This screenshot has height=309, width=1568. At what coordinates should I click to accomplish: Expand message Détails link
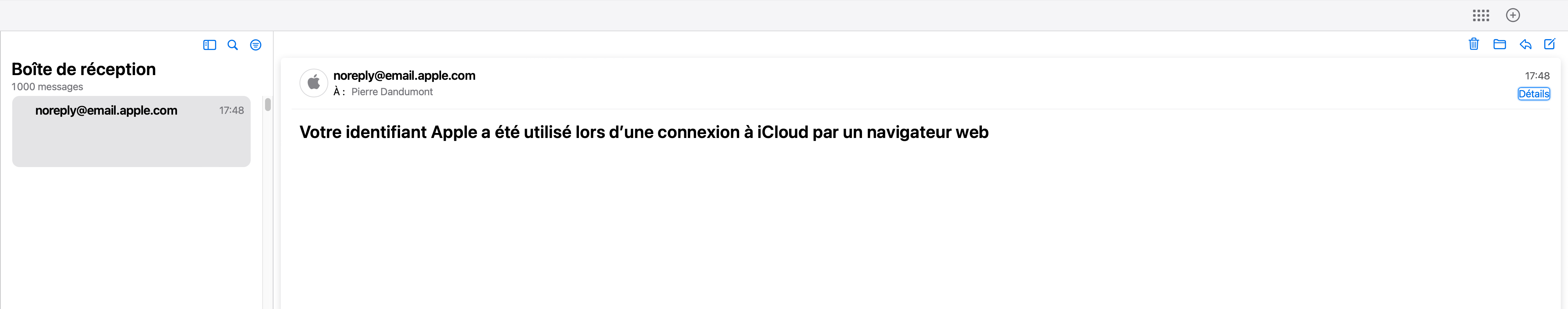point(1533,94)
